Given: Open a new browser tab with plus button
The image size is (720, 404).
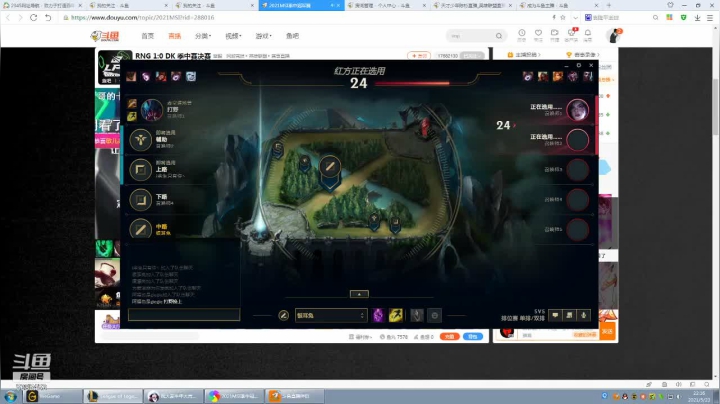Looking at the screenshot, I should pyautogui.click(x=609, y=6).
